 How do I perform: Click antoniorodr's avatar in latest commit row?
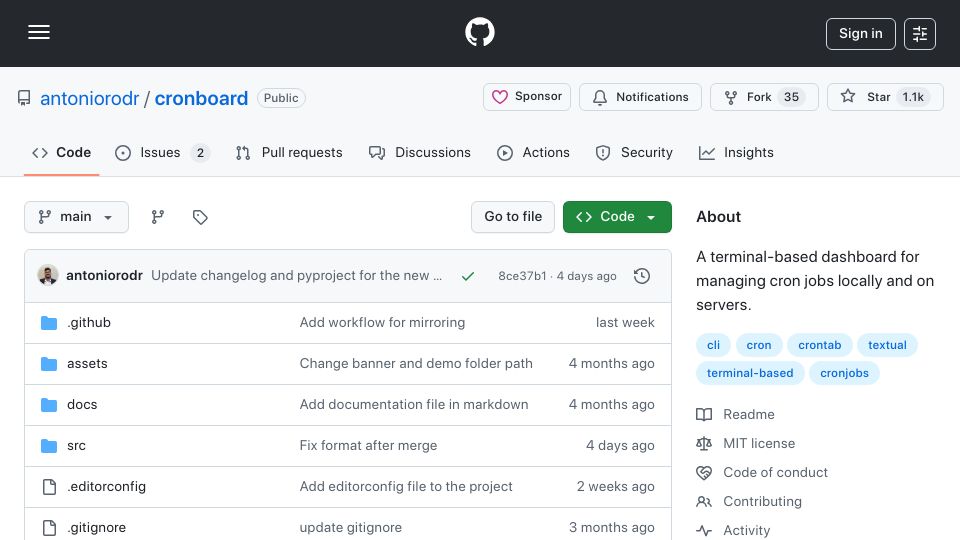click(x=48, y=276)
